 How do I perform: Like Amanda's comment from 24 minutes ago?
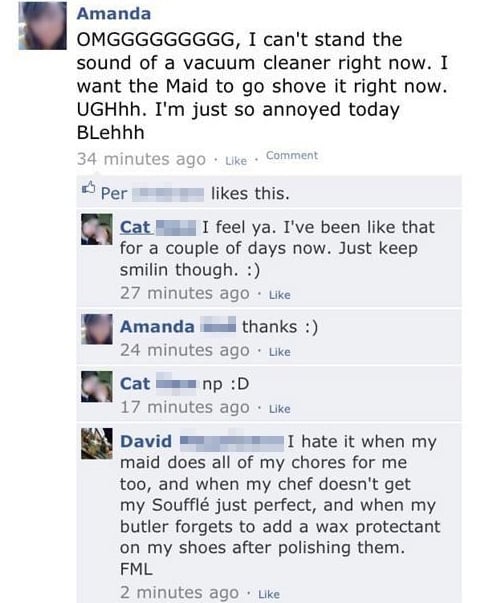(x=280, y=352)
